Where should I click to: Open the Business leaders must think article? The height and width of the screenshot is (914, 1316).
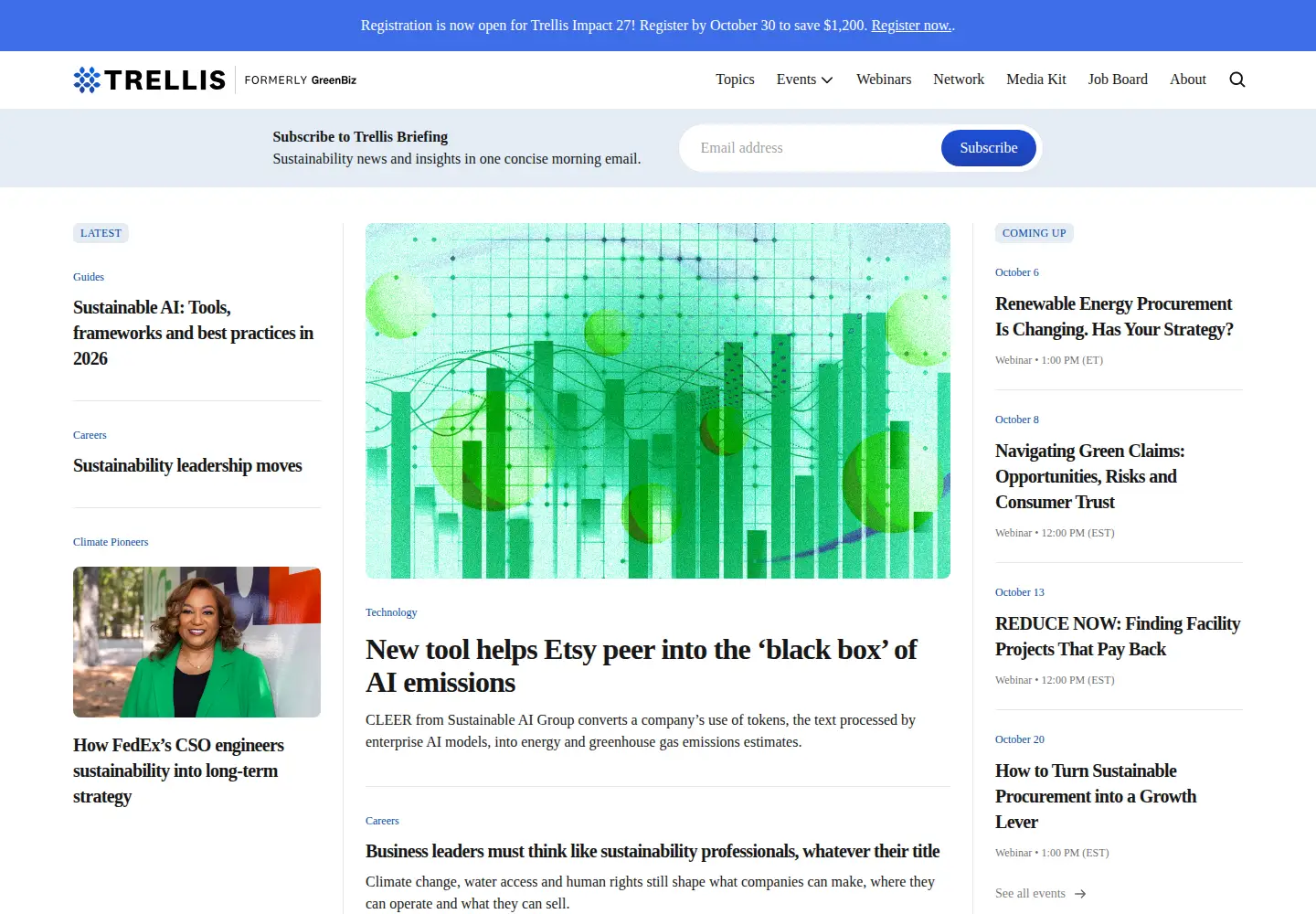click(653, 851)
